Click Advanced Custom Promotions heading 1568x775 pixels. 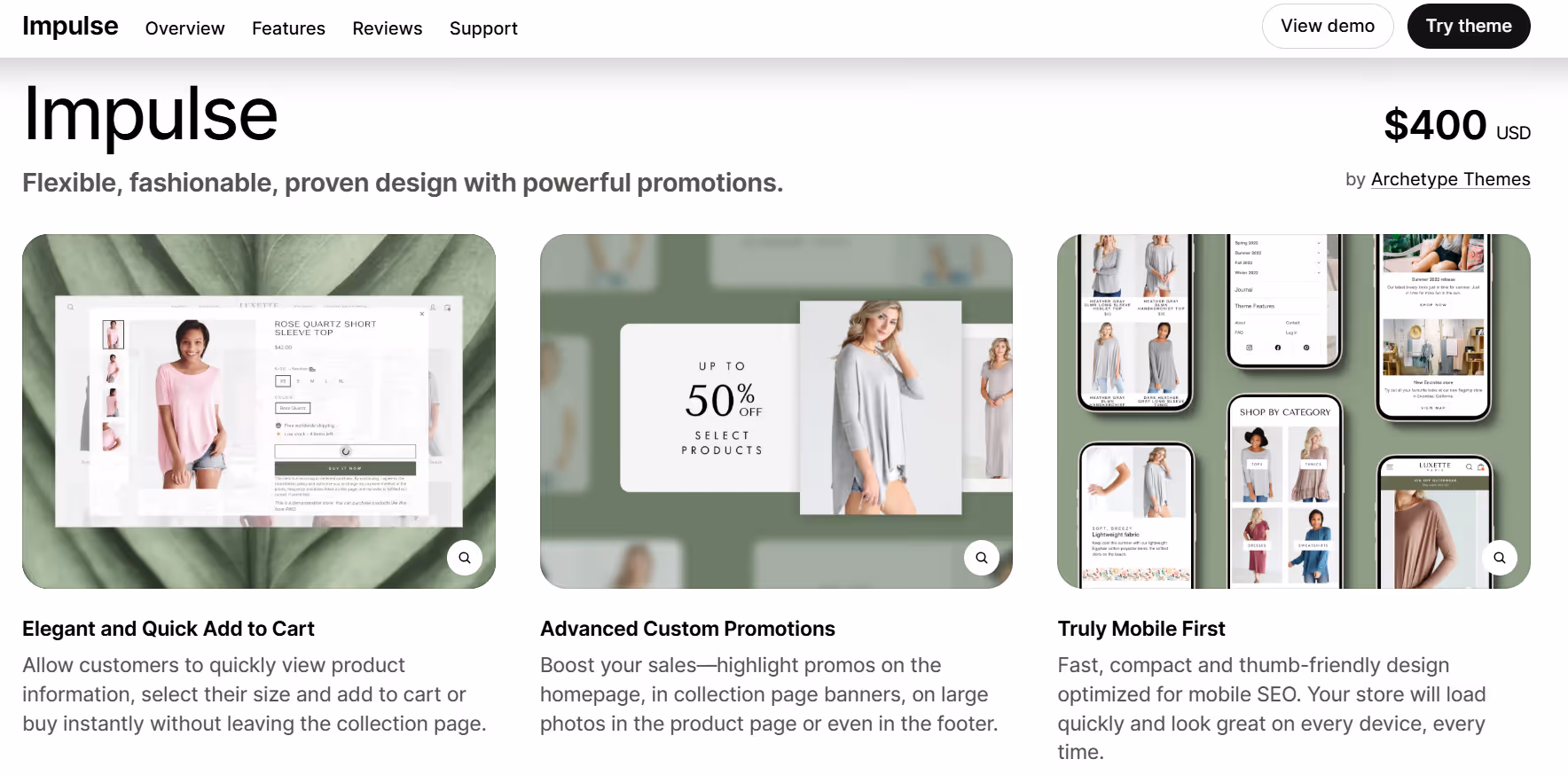click(x=687, y=629)
